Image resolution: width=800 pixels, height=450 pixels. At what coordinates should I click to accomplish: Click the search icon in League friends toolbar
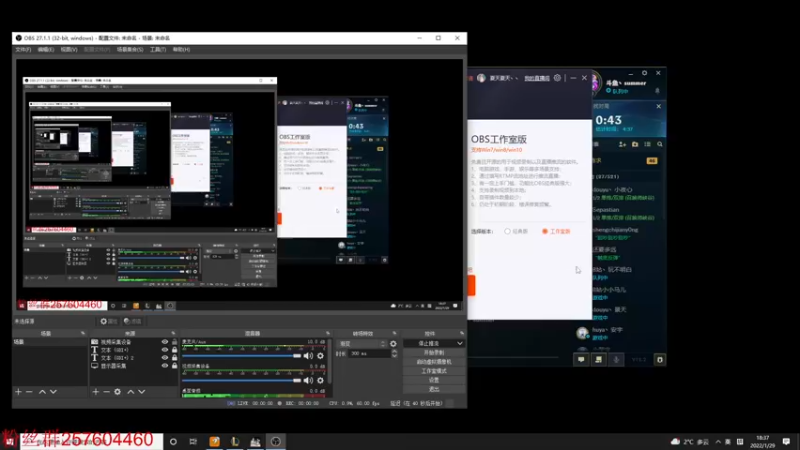pyautogui.click(x=660, y=144)
